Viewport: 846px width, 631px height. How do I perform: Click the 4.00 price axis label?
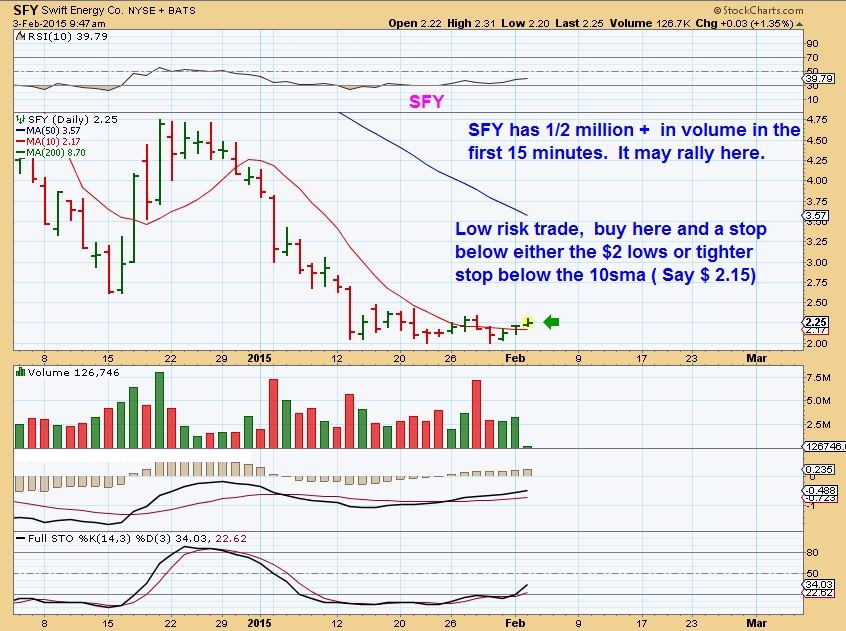coord(817,181)
